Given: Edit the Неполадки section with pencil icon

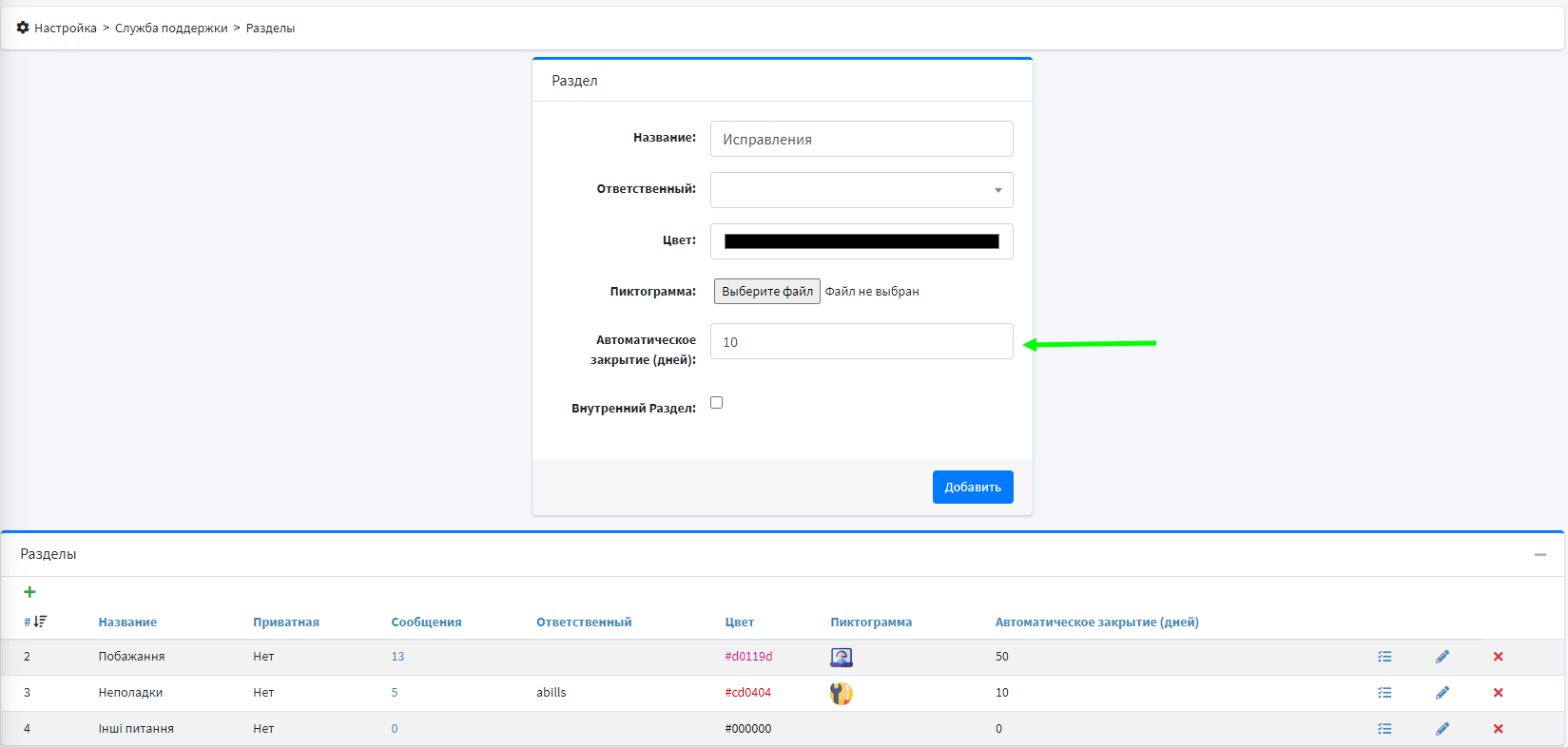Looking at the screenshot, I should tap(1442, 693).
